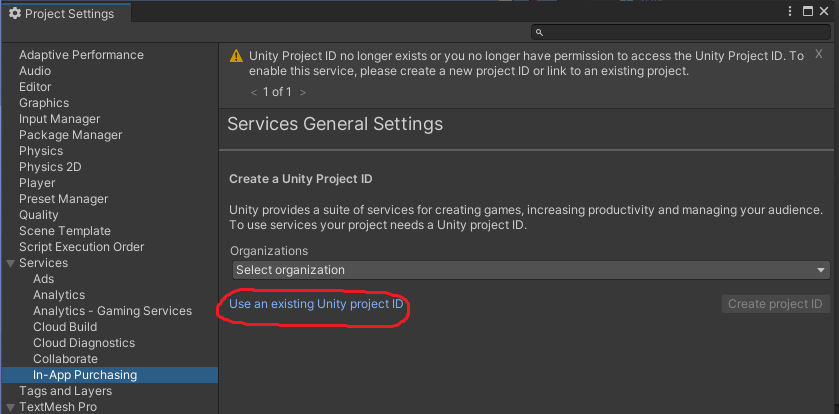Open Scene Template settings

[65, 231]
